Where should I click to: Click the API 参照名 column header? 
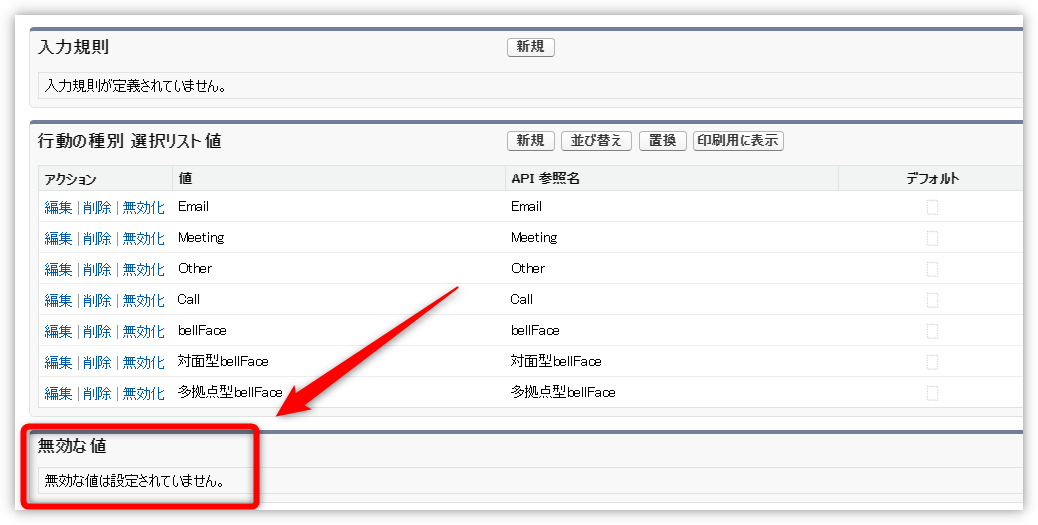coord(545,178)
